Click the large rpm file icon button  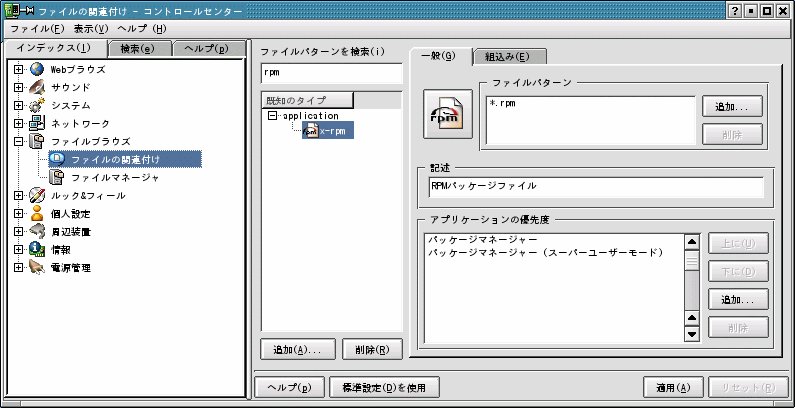click(x=448, y=114)
